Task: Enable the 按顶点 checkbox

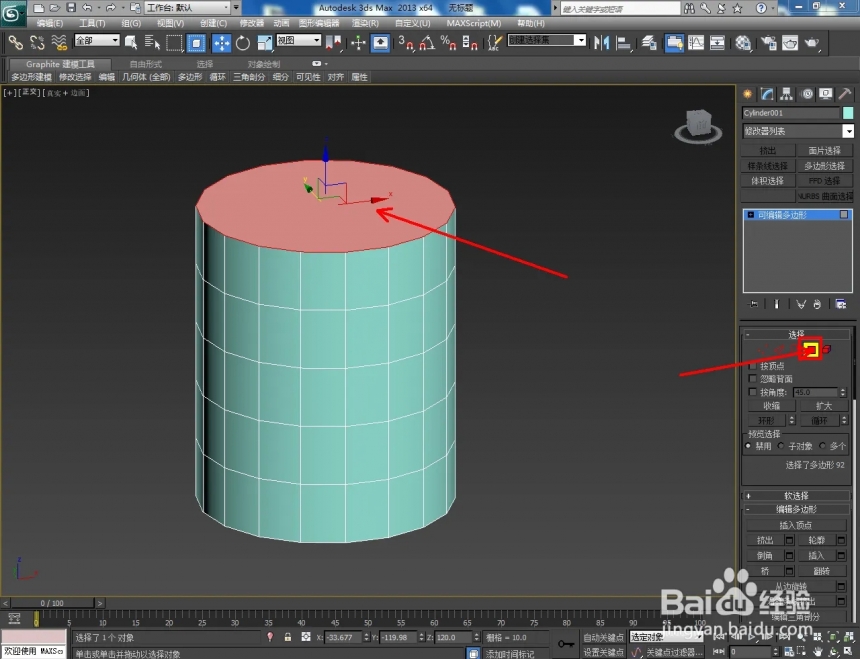Action: (x=752, y=365)
